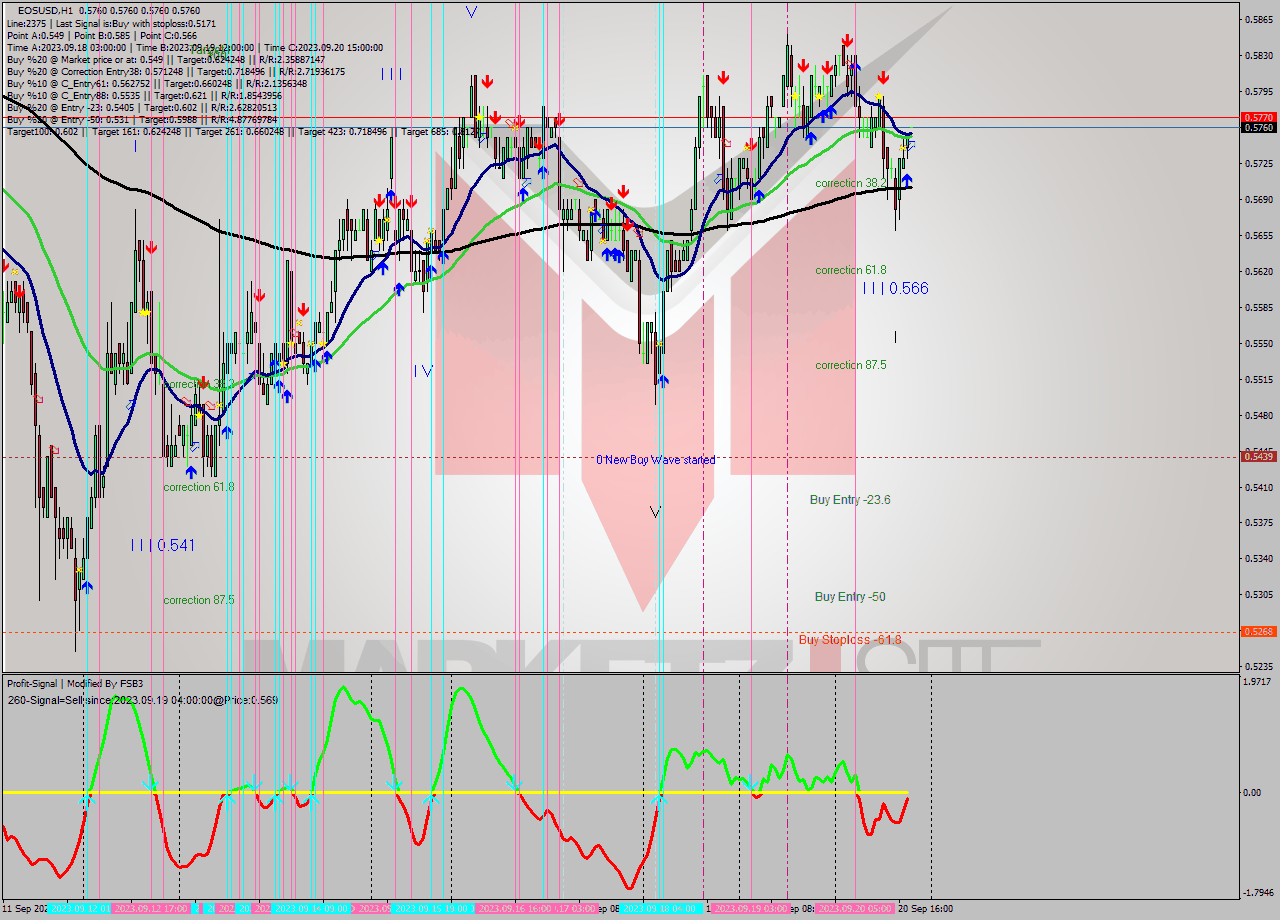
Task: Select right-side 'correction 61.8' label near 0.5620
Action: pyautogui.click(x=851, y=270)
